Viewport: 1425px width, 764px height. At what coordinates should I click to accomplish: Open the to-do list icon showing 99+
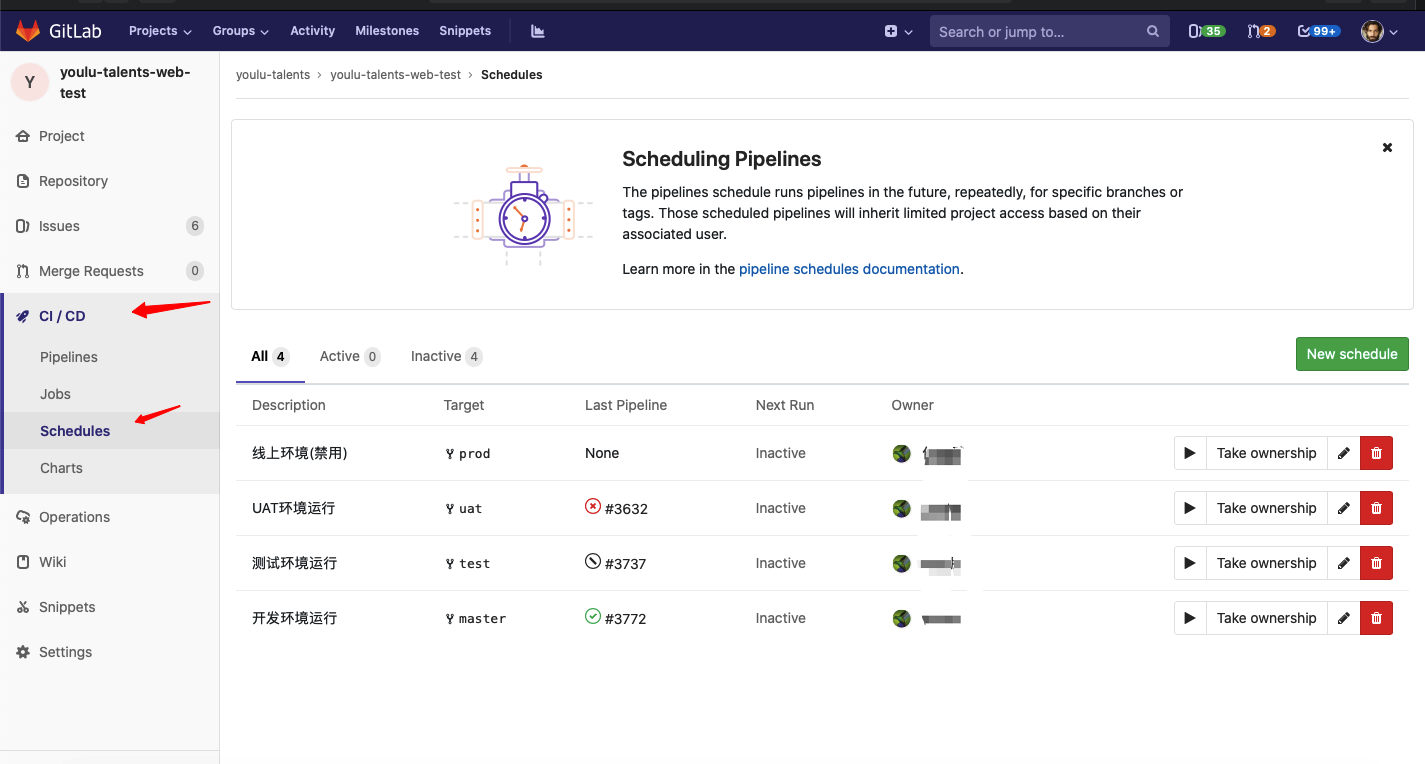pyautogui.click(x=1318, y=31)
